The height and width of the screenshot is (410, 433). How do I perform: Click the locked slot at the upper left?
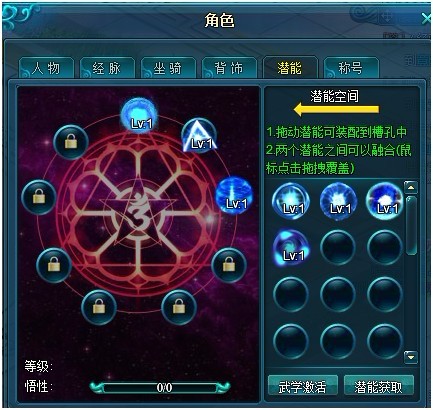click(x=71, y=142)
